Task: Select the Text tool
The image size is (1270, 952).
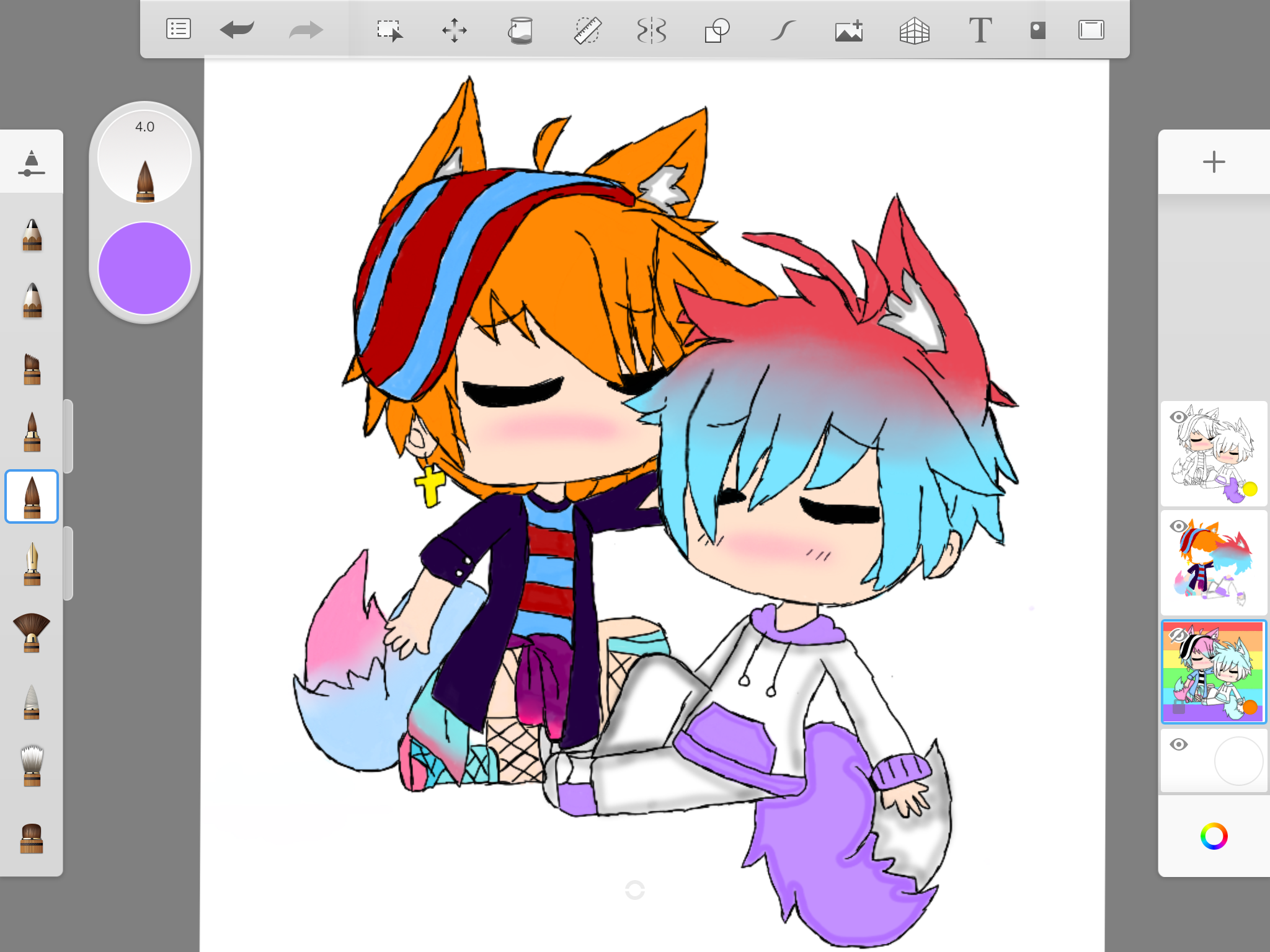Action: click(x=980, y=30)
